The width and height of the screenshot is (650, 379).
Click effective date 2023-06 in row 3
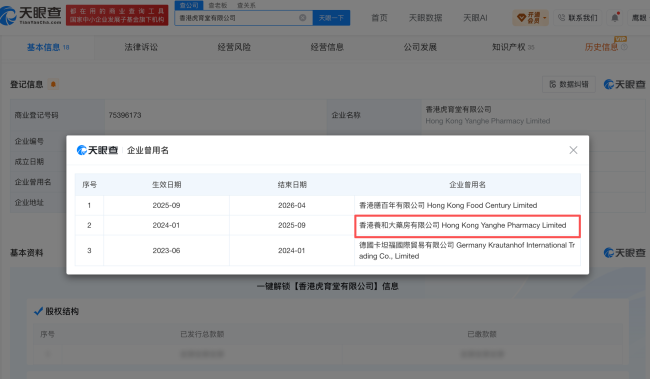pyautogui.click(x=166, y=250)
